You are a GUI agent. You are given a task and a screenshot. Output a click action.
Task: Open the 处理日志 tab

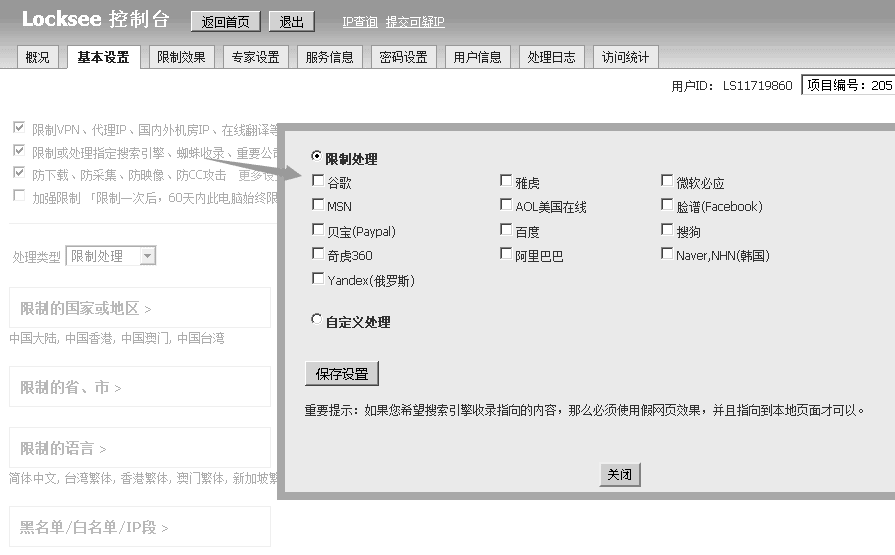551,57
